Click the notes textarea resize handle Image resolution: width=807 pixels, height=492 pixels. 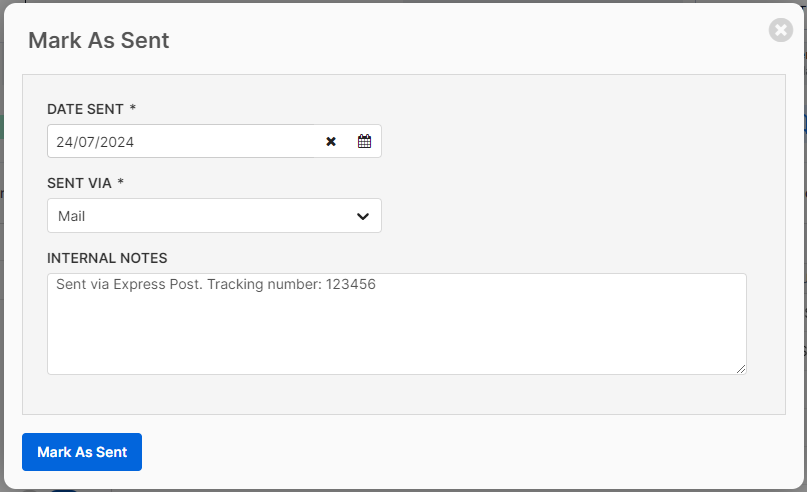click(x=741, y=369)
